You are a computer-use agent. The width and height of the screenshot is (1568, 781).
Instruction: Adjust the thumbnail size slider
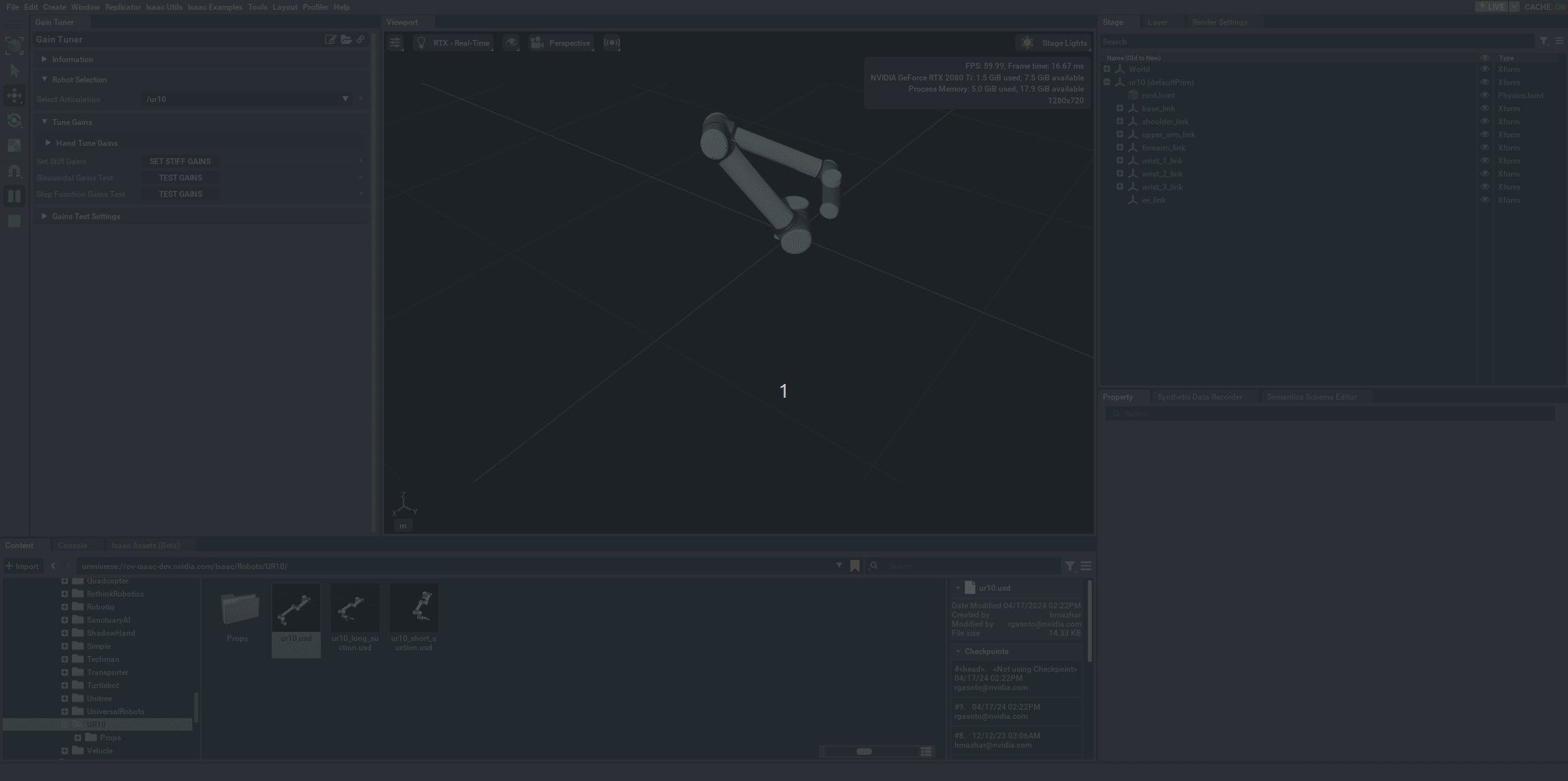click(864, 752)
